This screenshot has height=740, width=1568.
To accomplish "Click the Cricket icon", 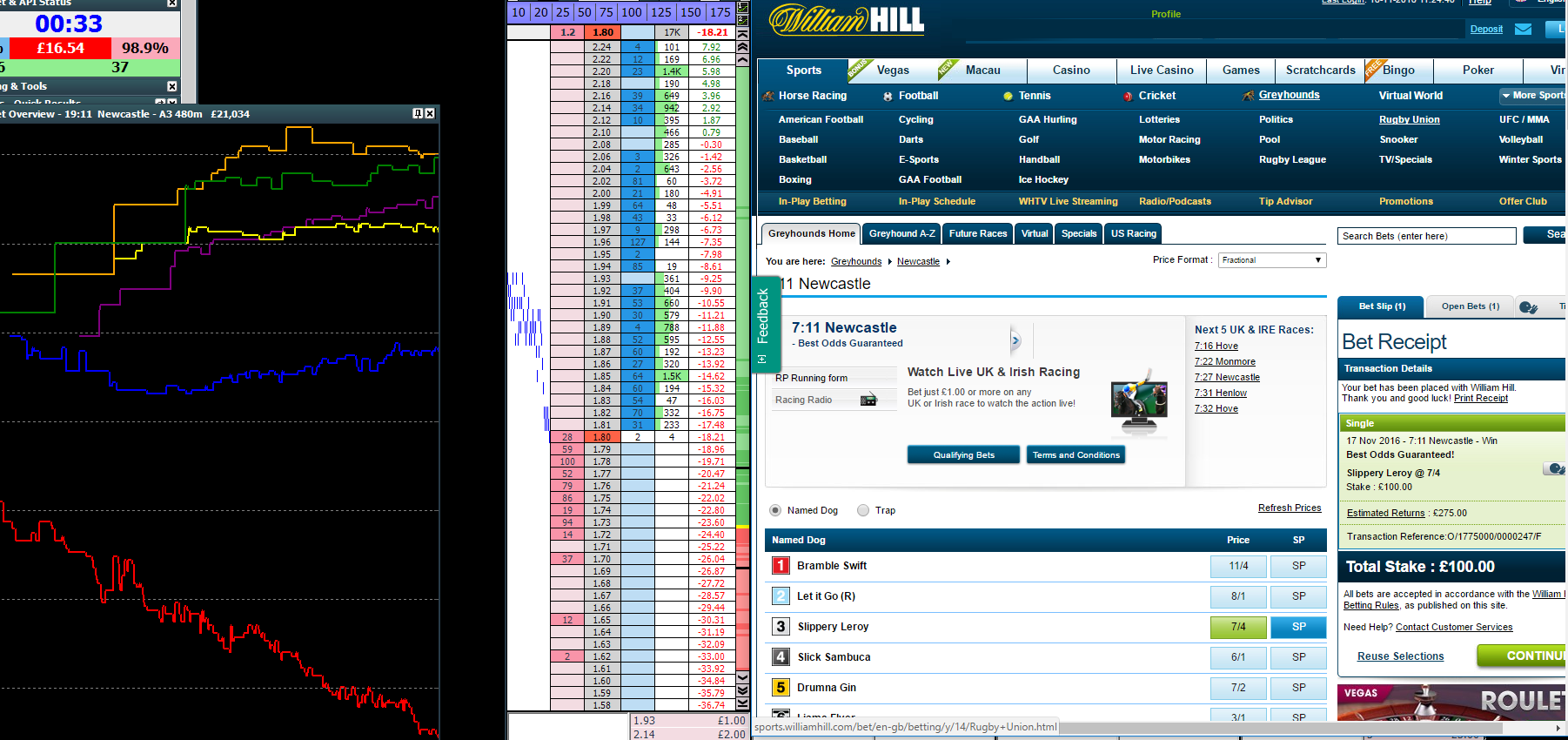I will pos(1128,96).
